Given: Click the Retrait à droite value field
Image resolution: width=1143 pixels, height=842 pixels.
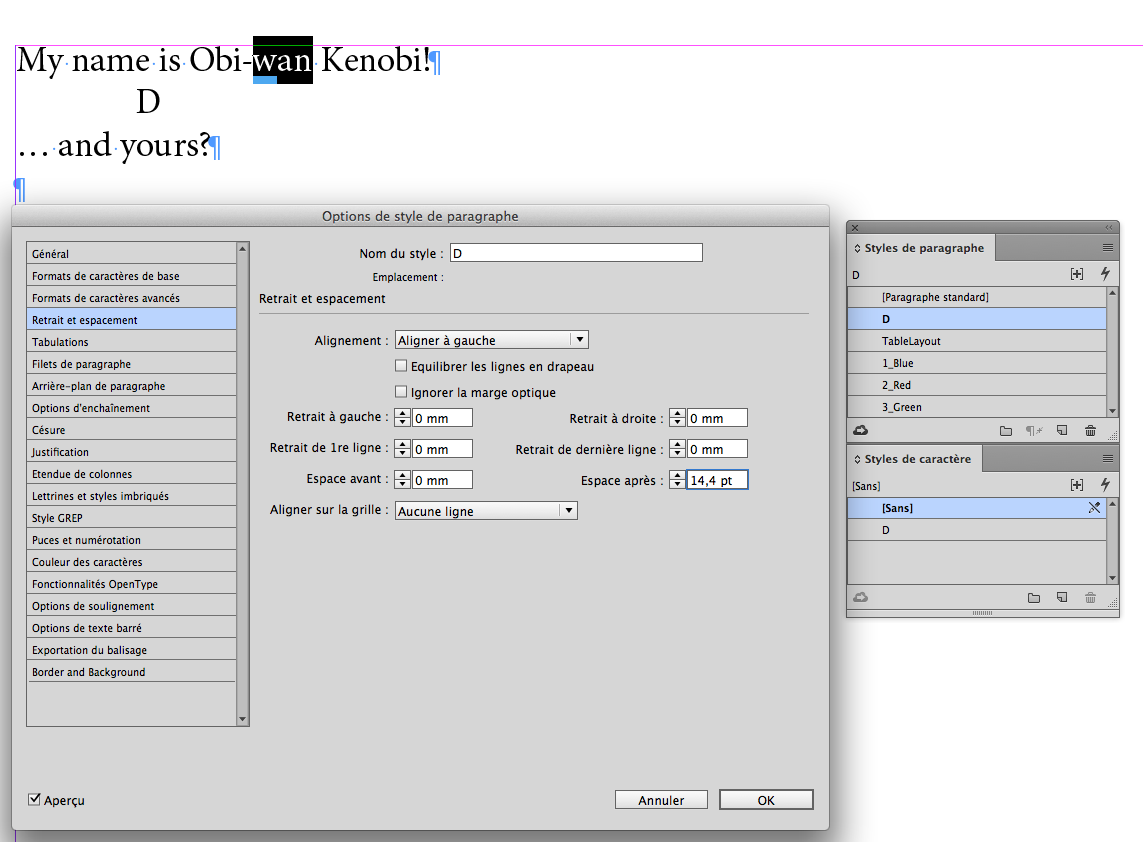Looking at the screenshot, I should pyautogui.click(x=717, y=418).
